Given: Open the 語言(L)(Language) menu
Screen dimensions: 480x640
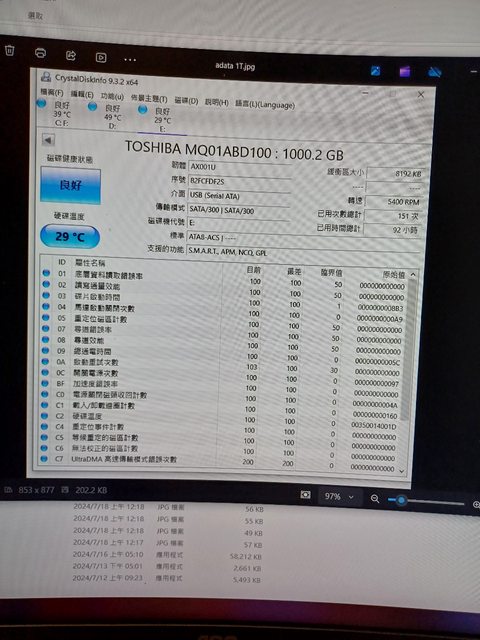Looking at the screenshot, I should coord(265,104).
